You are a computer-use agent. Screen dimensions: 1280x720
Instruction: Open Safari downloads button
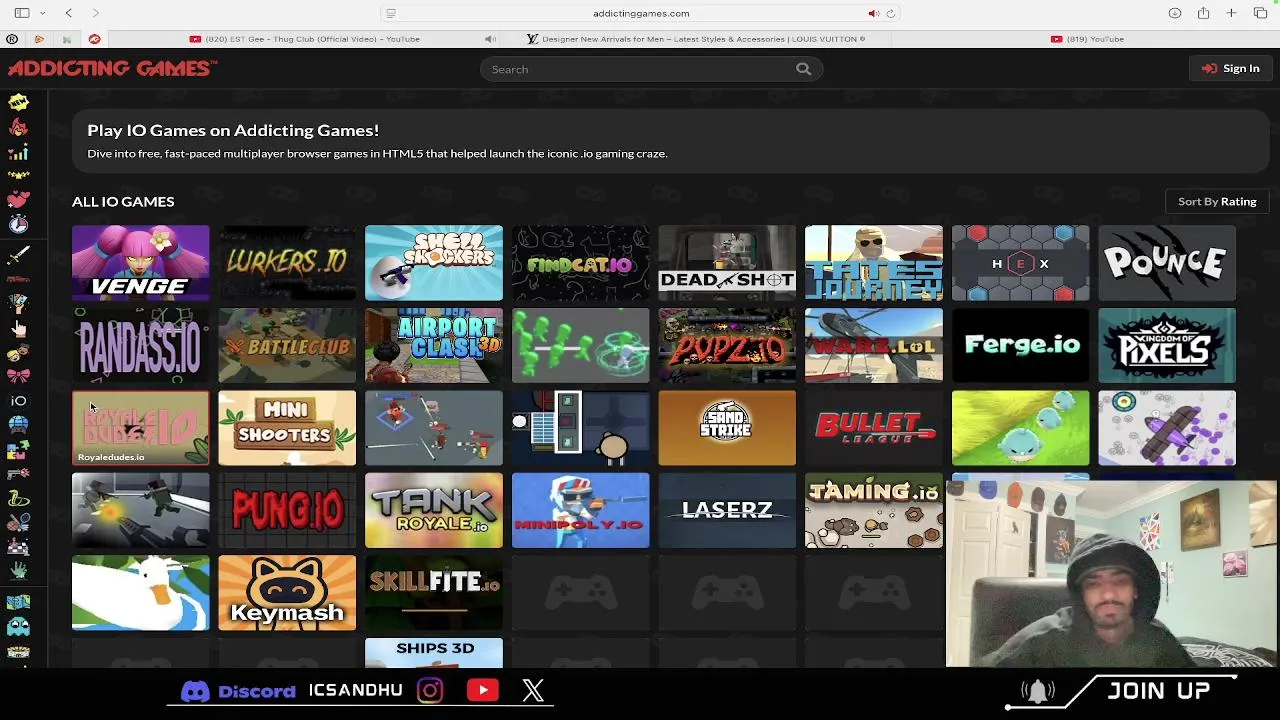pyautogui.click(x=1175, y=13)
